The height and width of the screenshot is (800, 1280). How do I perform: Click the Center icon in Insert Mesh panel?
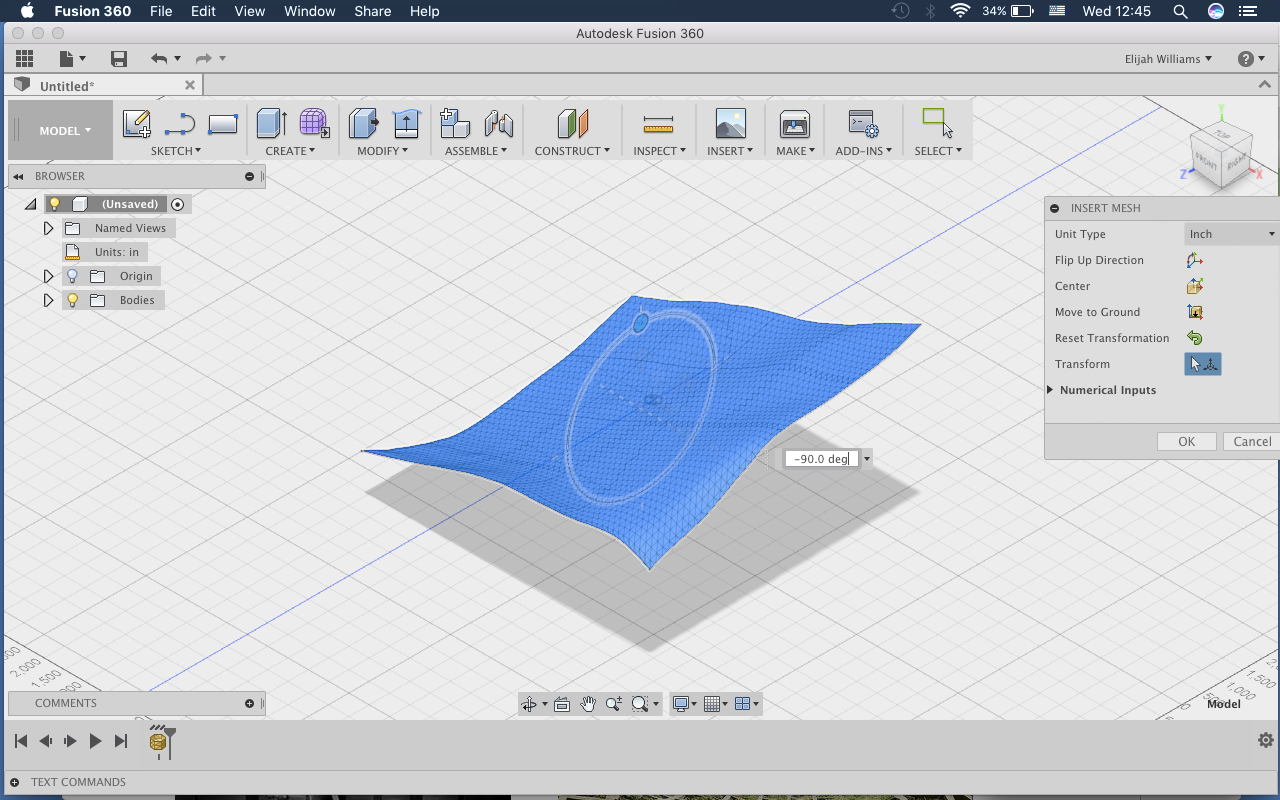click(1195, 286)
